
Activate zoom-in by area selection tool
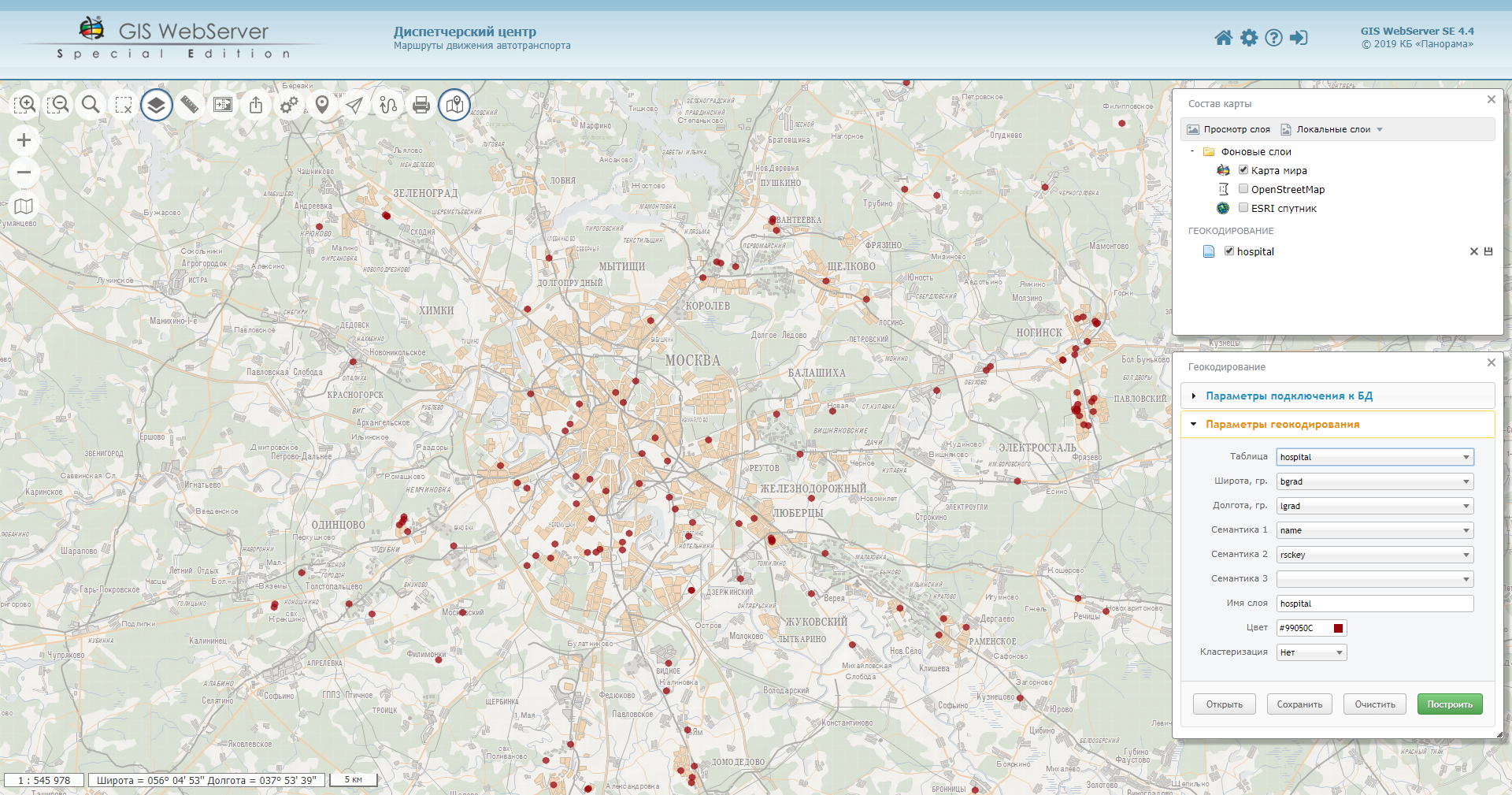coord(24,104)
